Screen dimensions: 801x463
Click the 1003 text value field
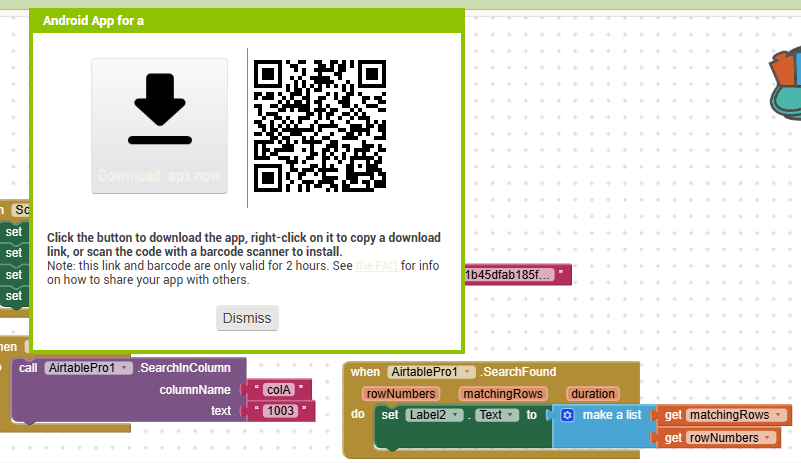coord(284,411)
